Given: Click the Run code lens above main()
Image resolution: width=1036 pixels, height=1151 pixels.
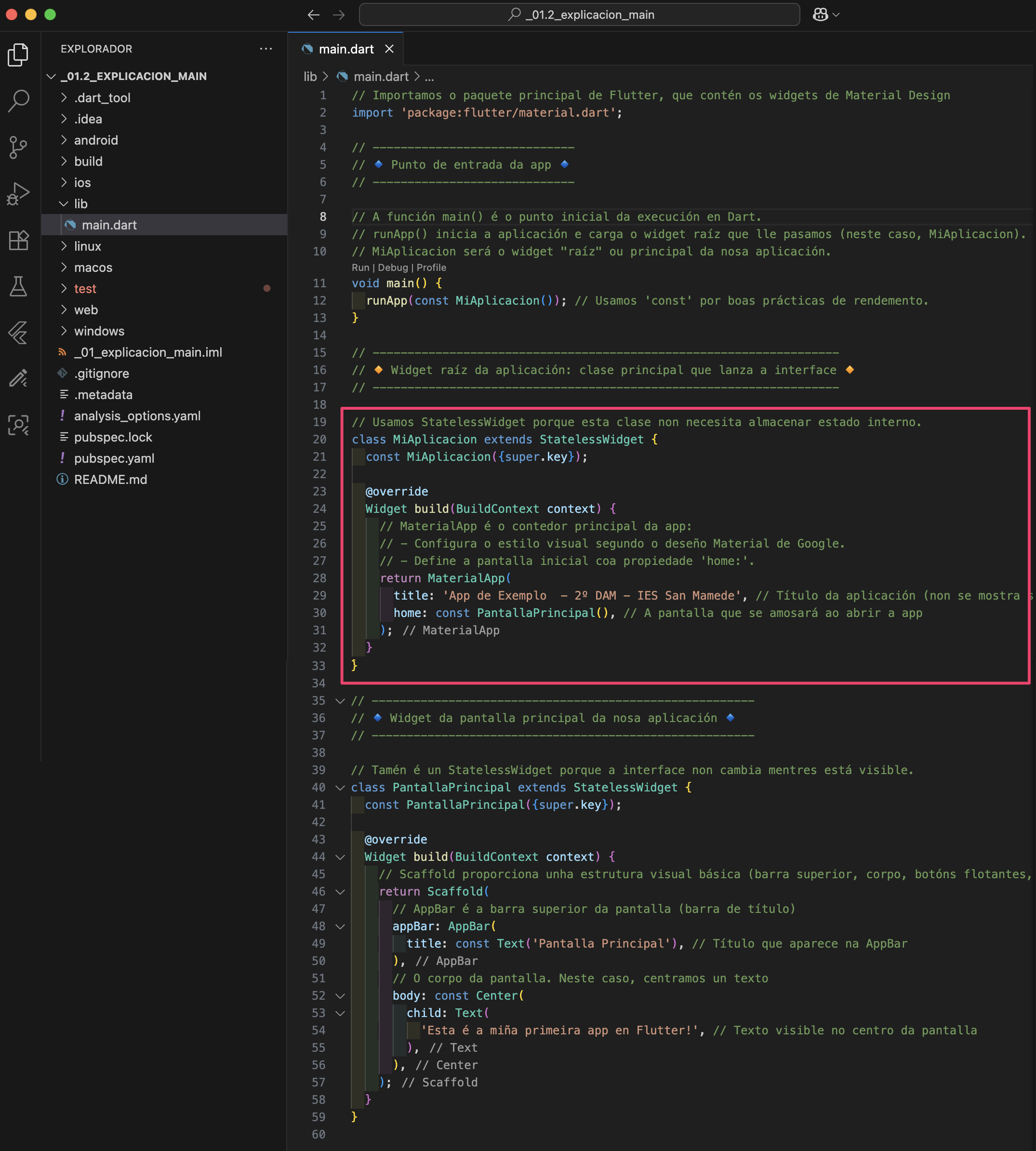Looking at the screenshot, I should coord(360,268).
